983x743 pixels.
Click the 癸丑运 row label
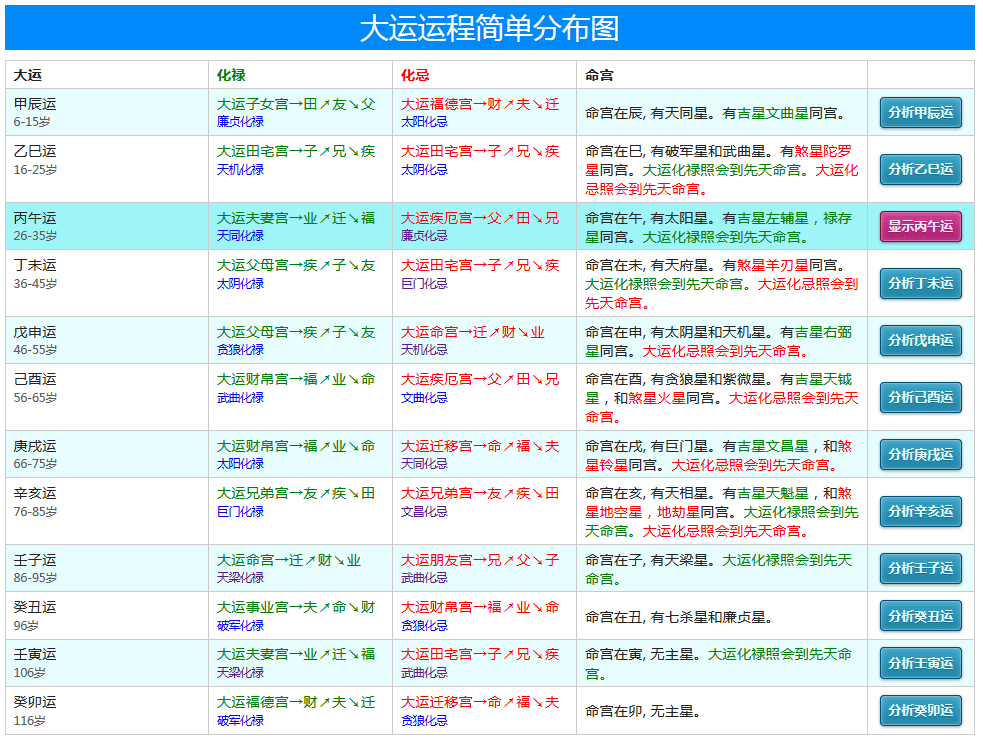tap(35, 608)
